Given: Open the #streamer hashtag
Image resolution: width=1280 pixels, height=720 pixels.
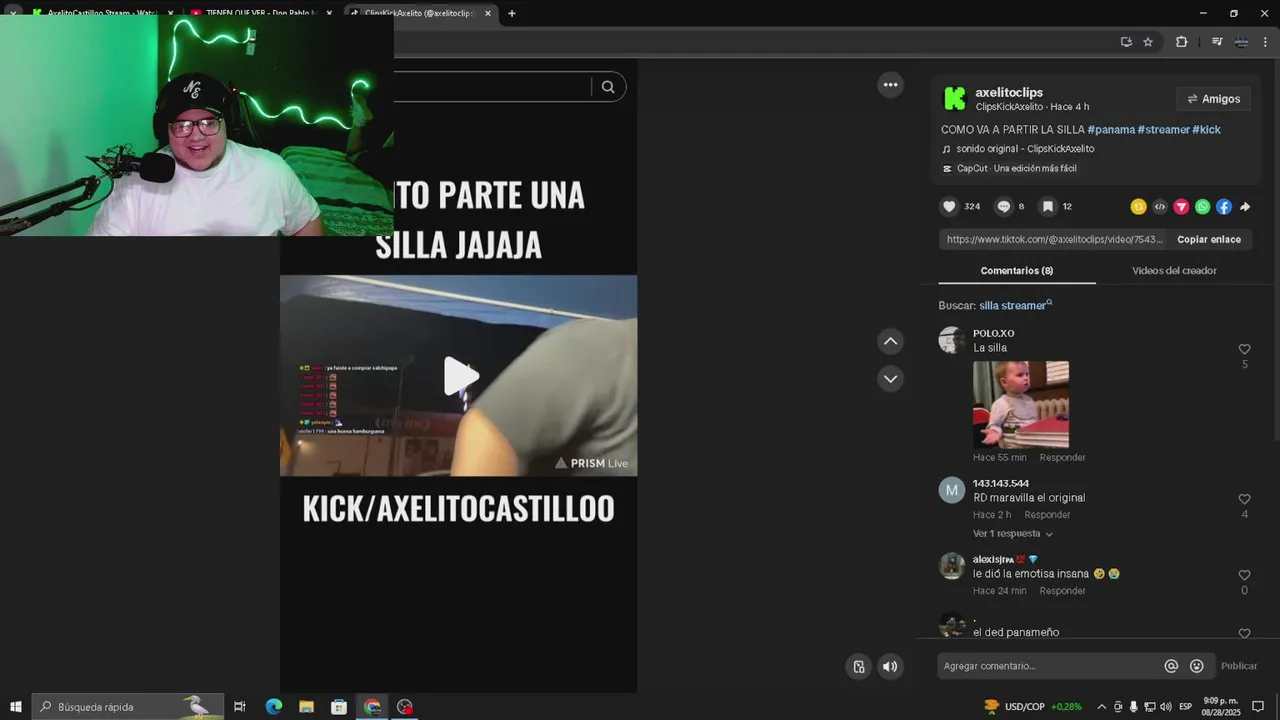Looking at the screenshot, I should tap(1164, 130).
